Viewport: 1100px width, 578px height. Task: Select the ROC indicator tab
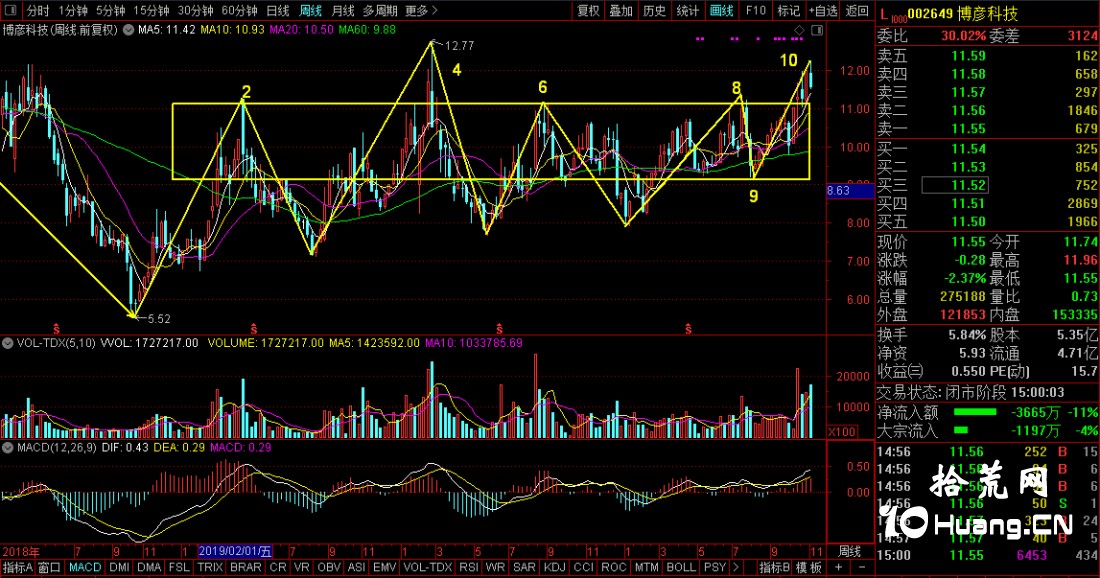pos(614,567)
